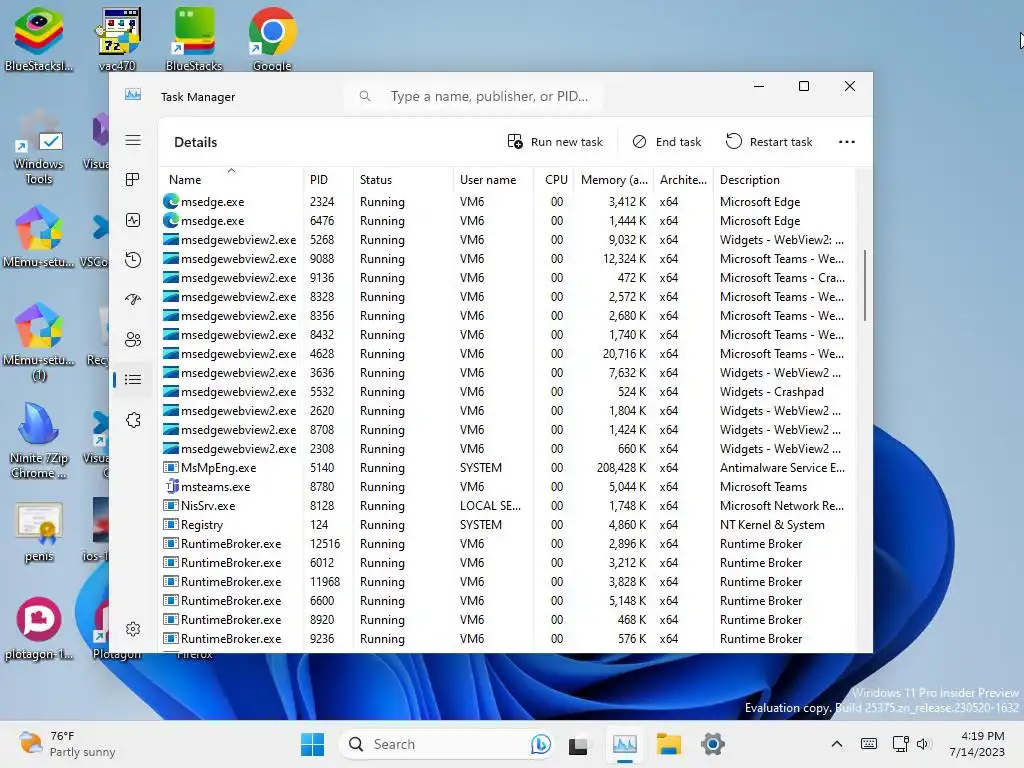Sort by the CPU column header
Screen dimensions: 1024x768
click(554, 180)
